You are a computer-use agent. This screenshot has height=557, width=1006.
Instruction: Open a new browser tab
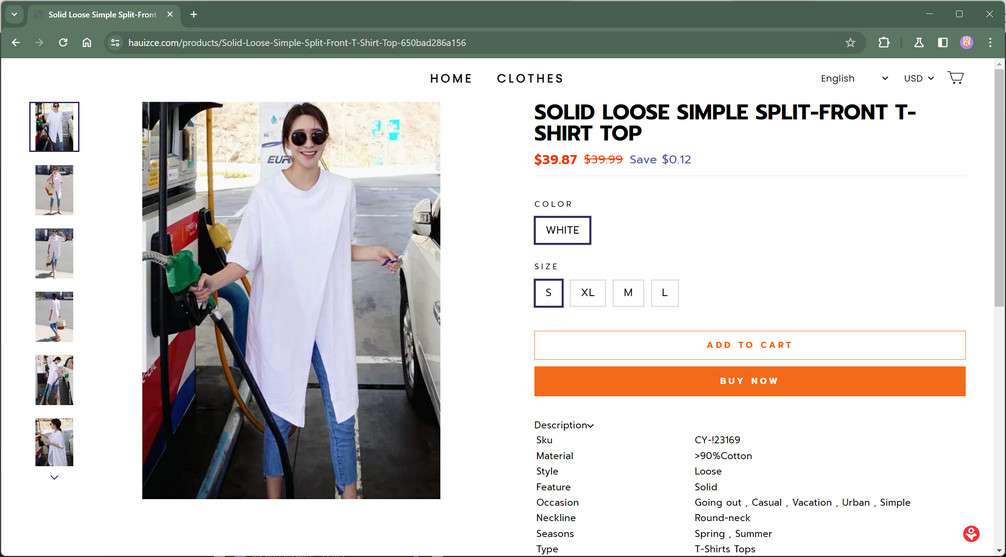tap(194, 15)
